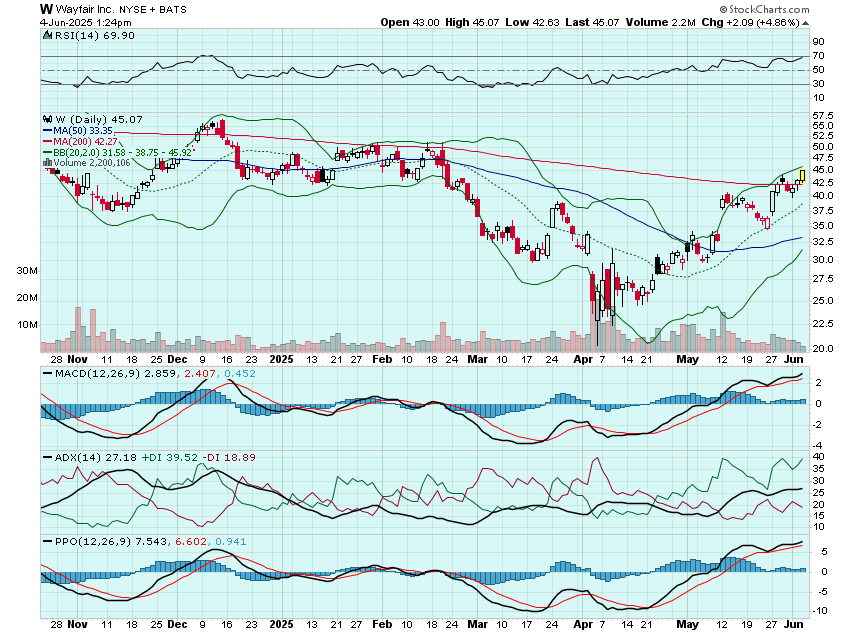
Task: Click the PPO signal value 6.602
Action: [191, 541]
